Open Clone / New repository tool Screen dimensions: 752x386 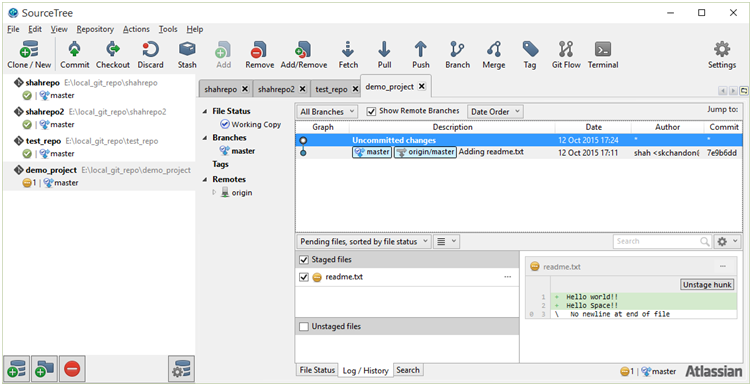click(29, 55)
